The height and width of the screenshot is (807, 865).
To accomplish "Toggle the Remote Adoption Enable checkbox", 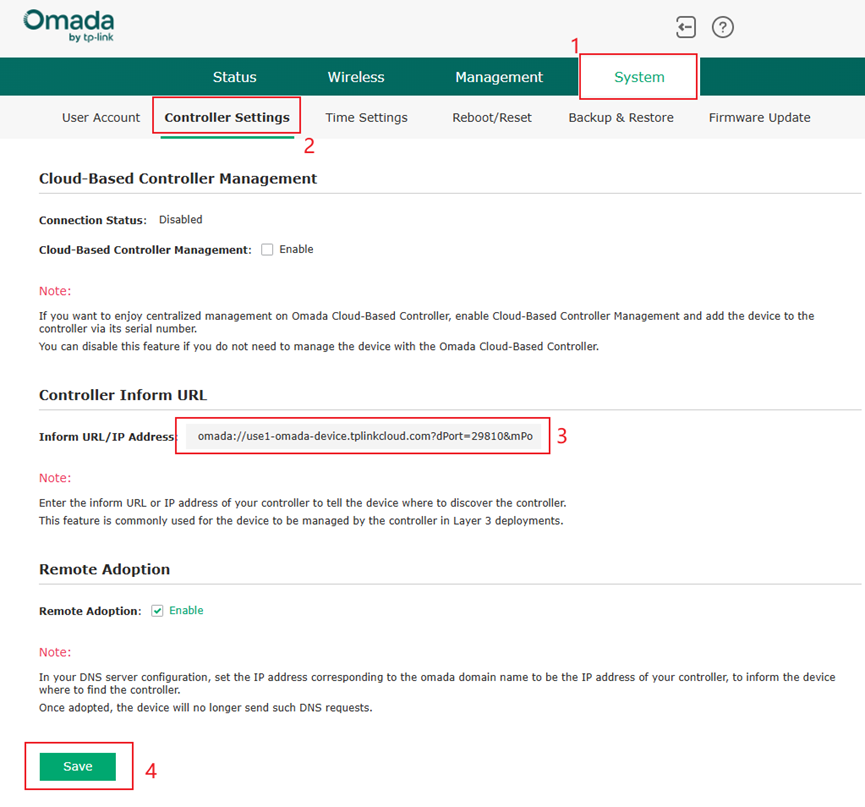I will click(157, 611).
